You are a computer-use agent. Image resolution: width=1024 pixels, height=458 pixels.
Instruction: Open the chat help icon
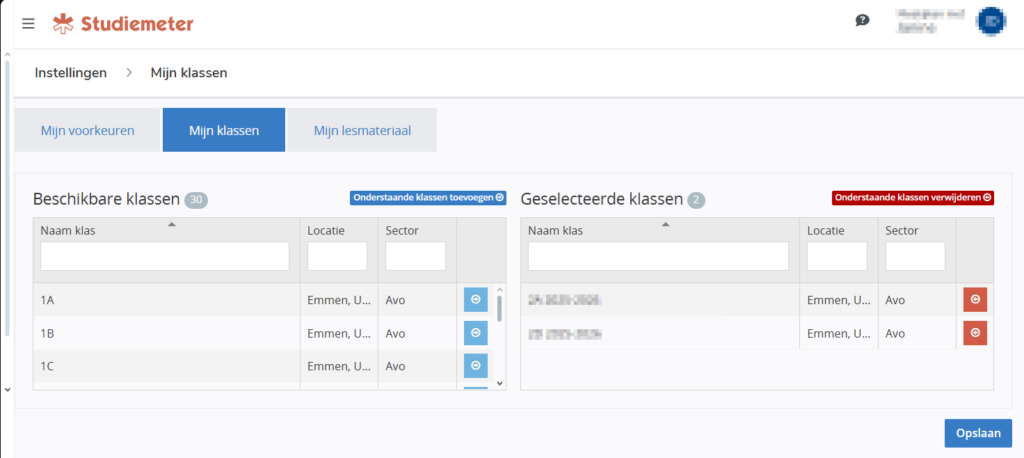(862, 20)
